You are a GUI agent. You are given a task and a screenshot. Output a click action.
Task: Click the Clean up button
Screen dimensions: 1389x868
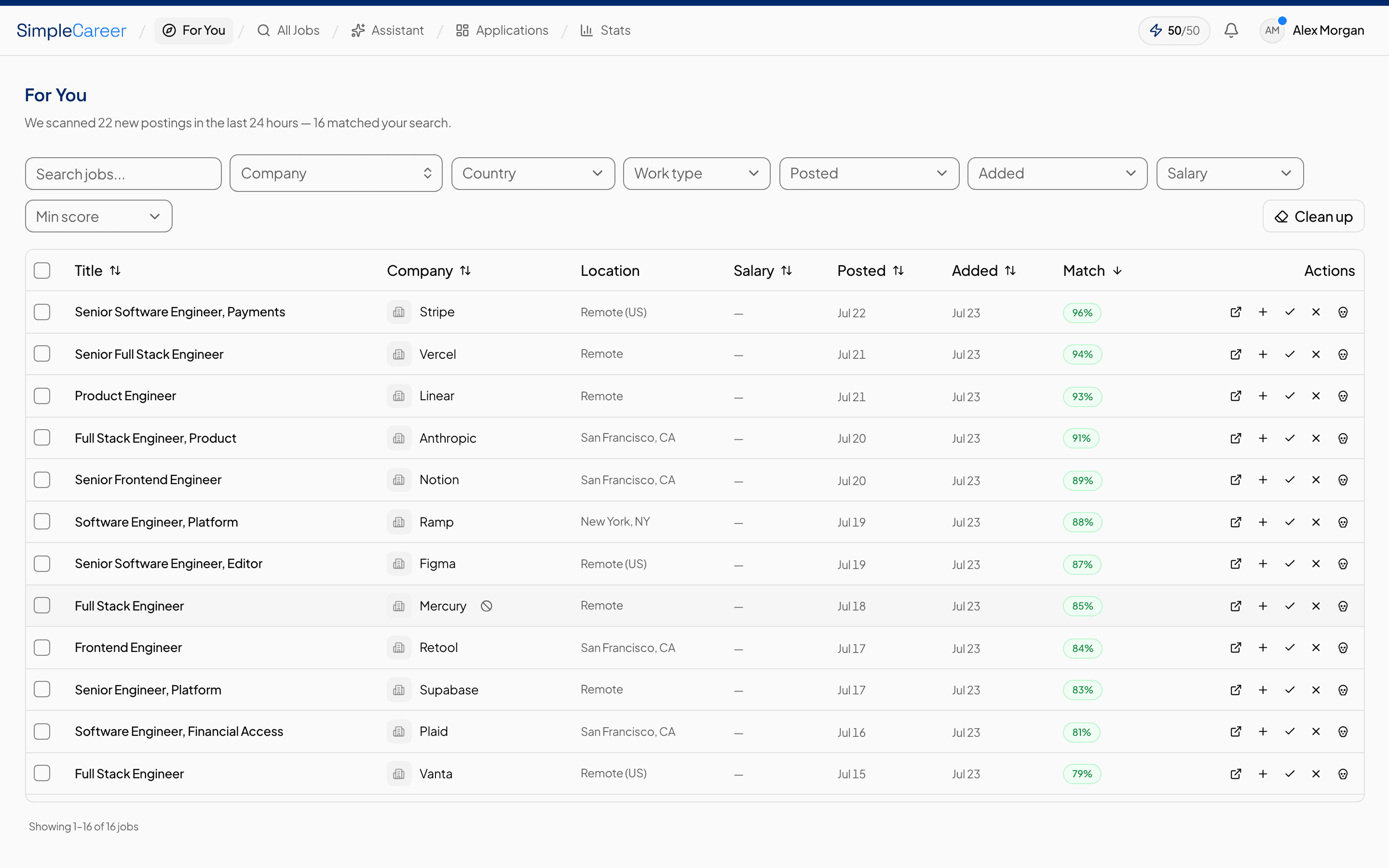[1313, 217]
